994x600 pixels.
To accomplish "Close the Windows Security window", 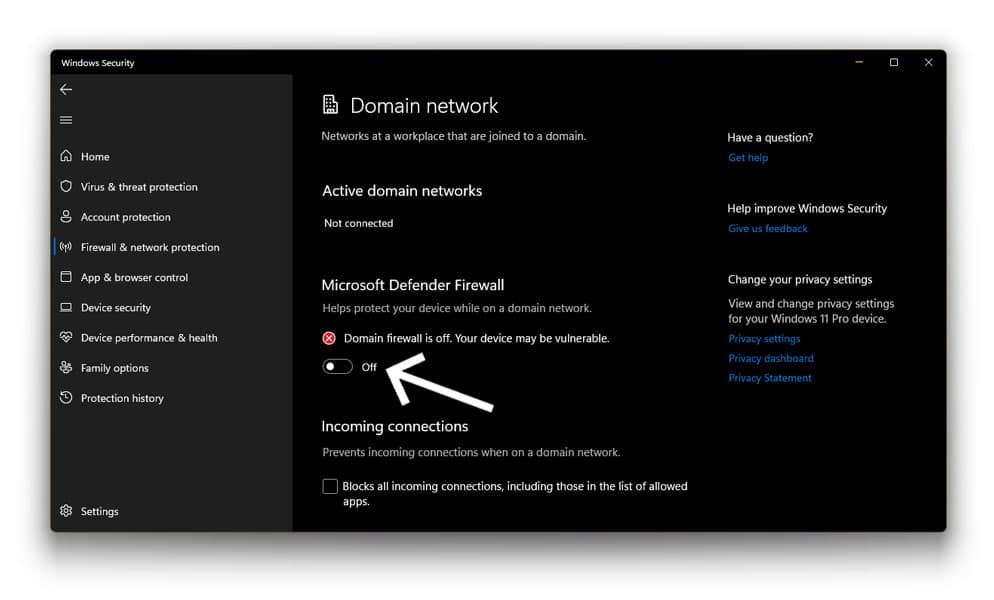I will [929, 62].
